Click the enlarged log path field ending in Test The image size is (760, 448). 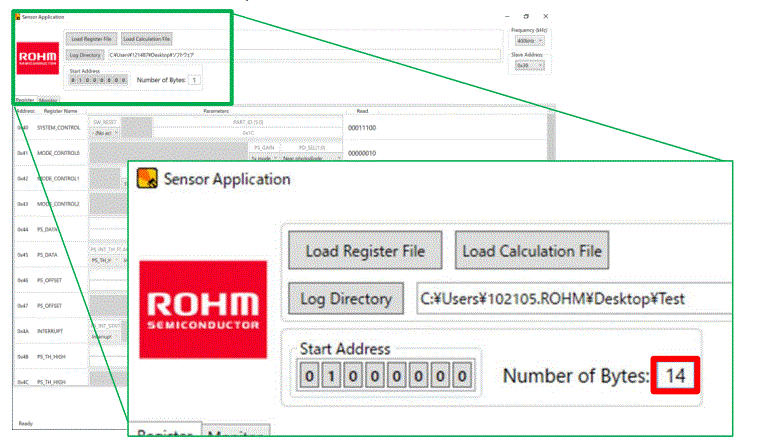point(574,299)
